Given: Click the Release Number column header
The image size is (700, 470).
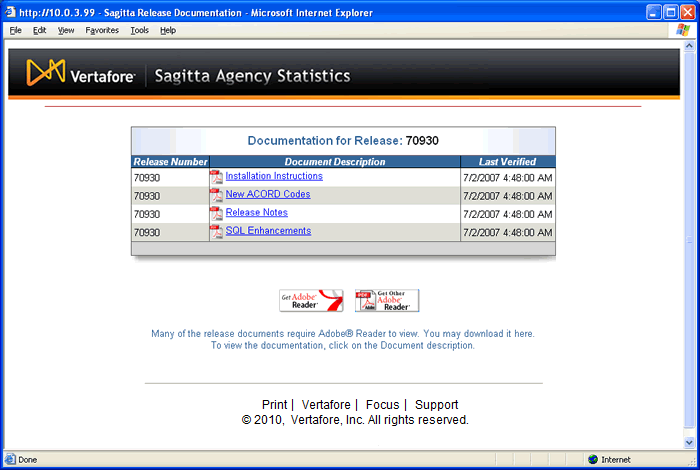Looking at the screenshot, I should [171, 162].
